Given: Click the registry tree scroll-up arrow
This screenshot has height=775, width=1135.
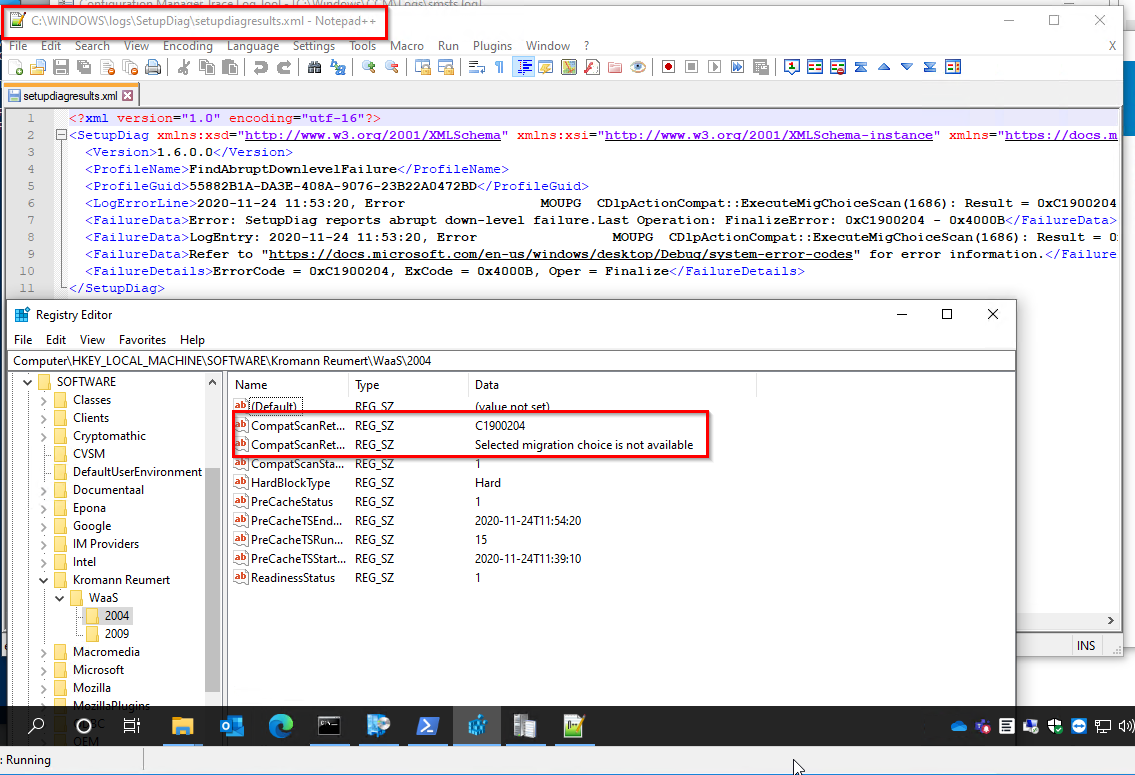Looking at the screenshot, I should 212,382.
